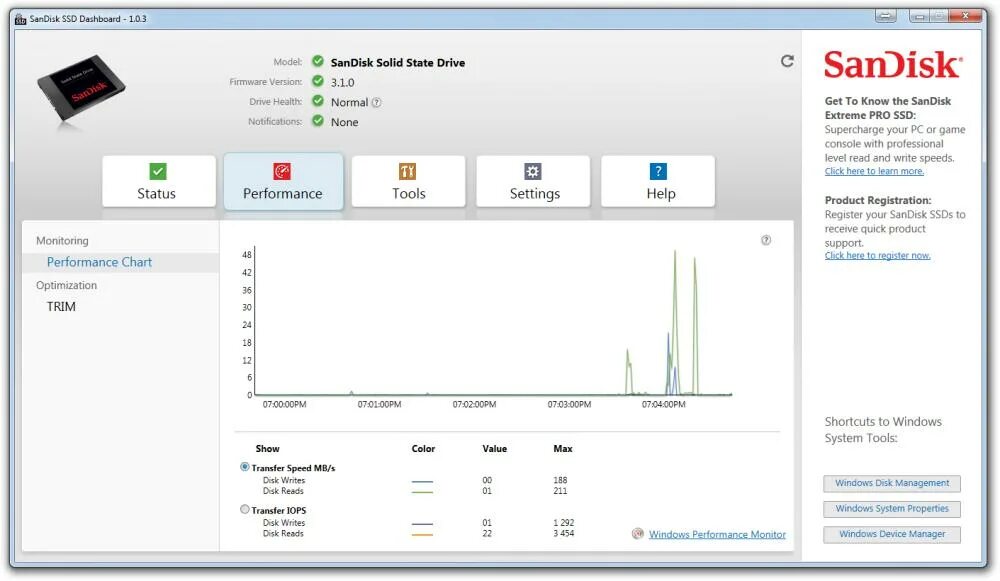1000x581 pixels.
Task: Open the Windows Performance Monitor link
Action: coord(717,534)
